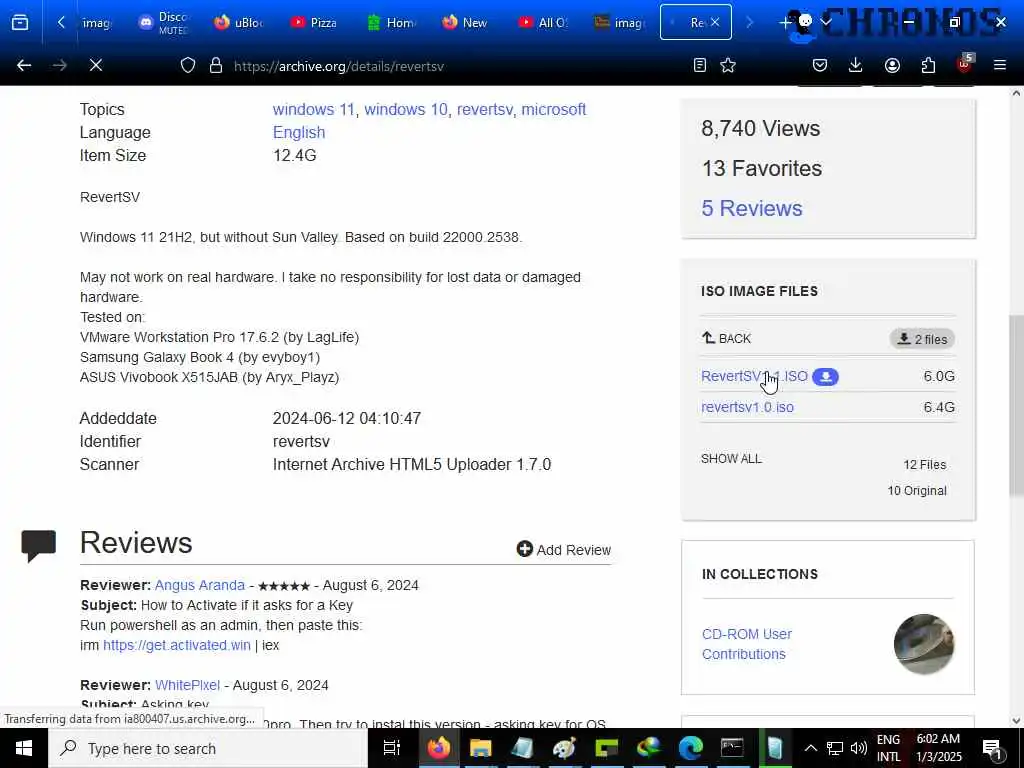Show hidden system tray icons
The width and height of the screenshot is (1024, 768).
click(x=810, y=748)
